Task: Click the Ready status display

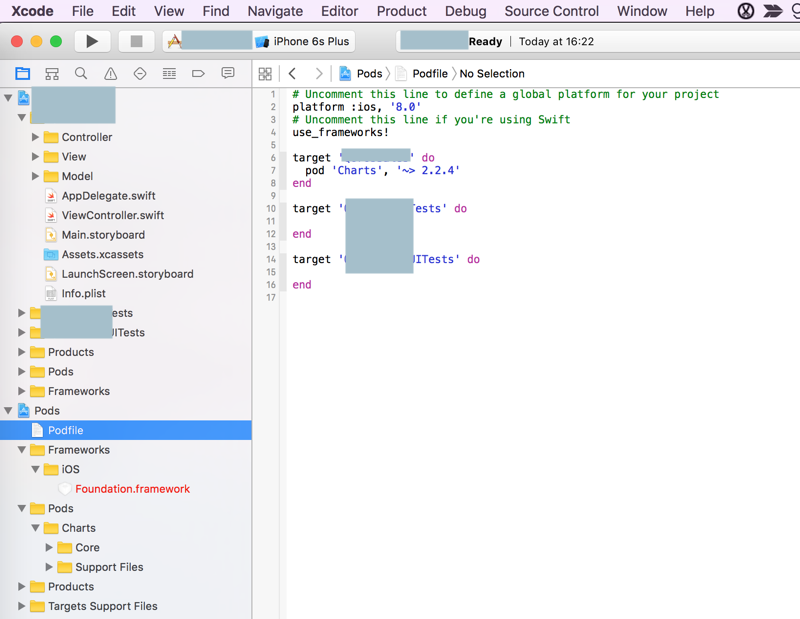Action: (x=485, y=41)
